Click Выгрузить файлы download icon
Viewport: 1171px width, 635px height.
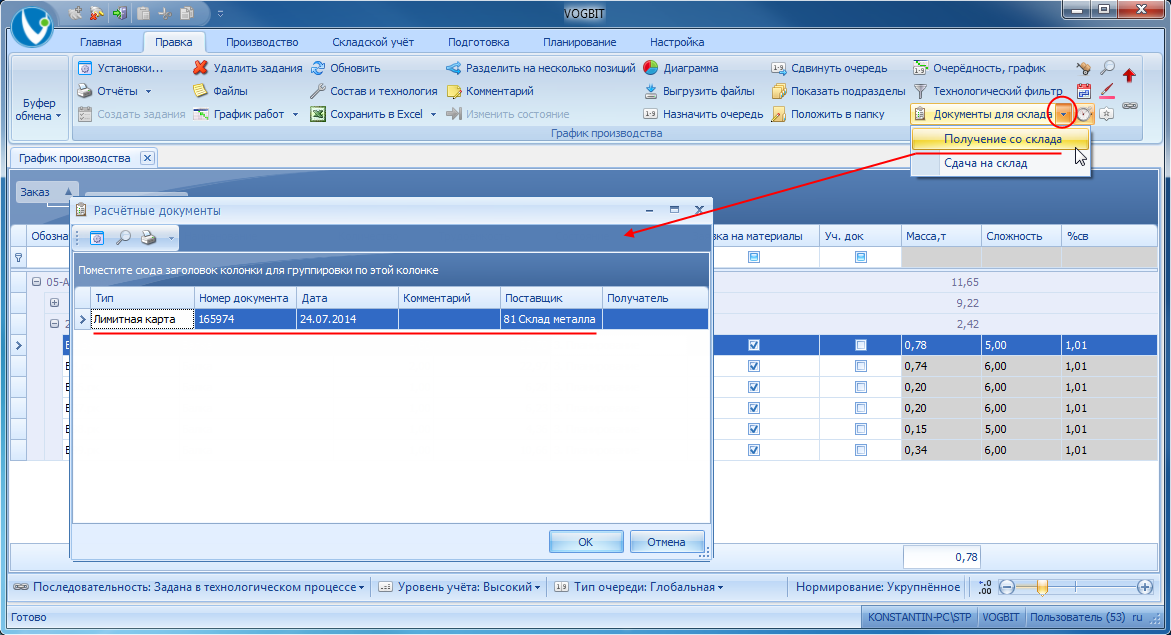point(651,91)
